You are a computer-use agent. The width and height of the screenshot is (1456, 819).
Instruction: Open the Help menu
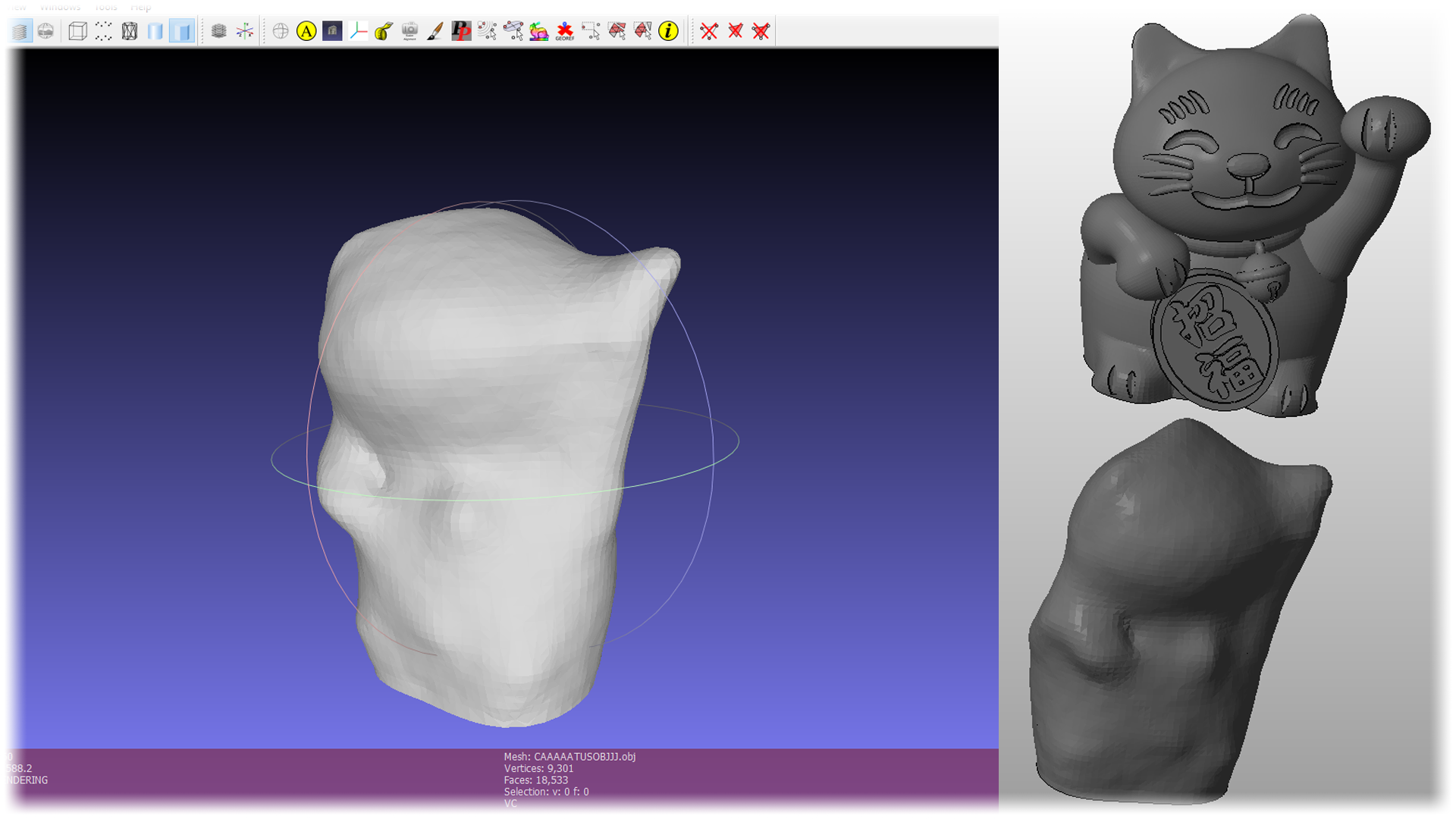pyautogui.click(x=141, y=7)
